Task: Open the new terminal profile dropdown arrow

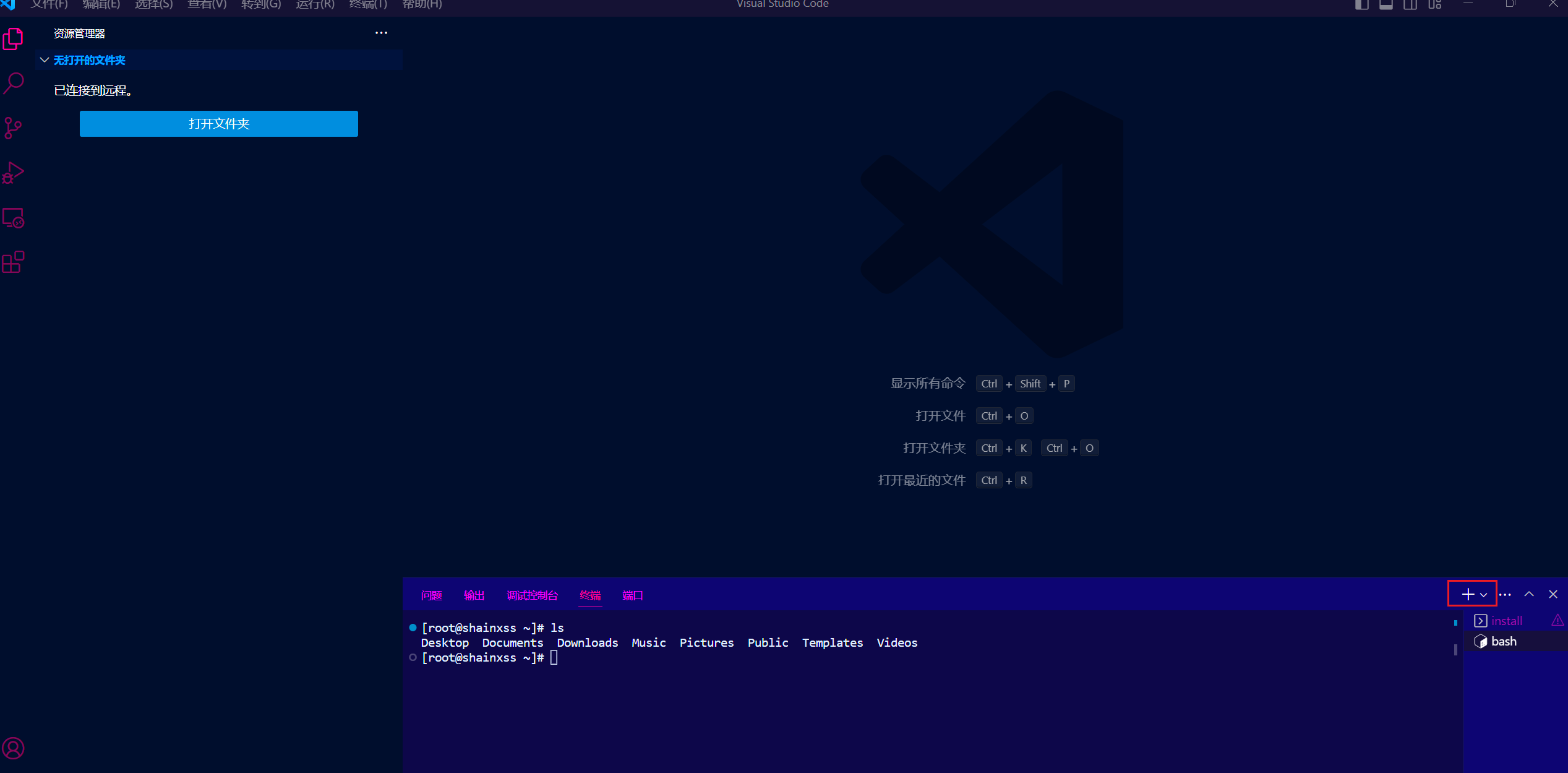Action: [x=1483, y=595]
